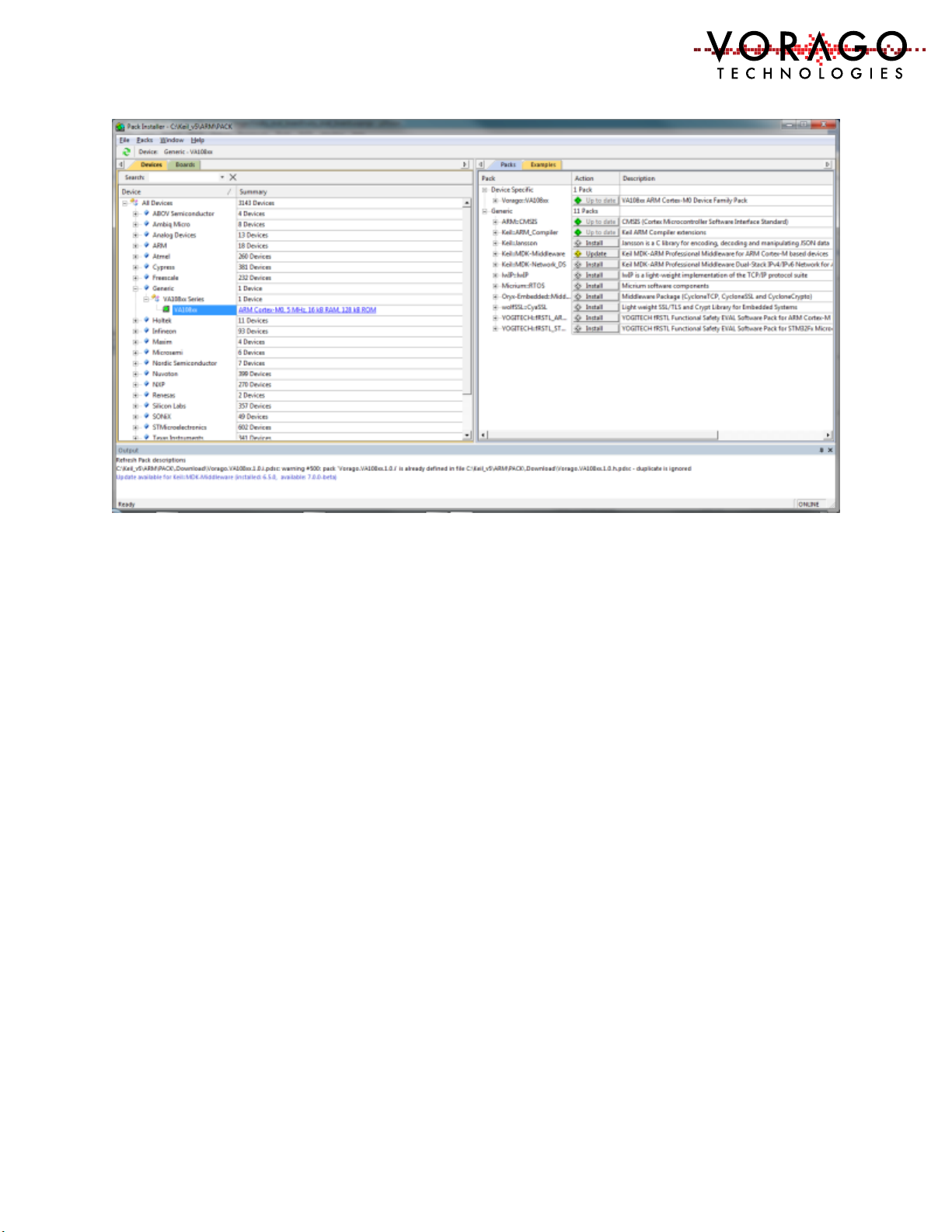This screenshot has width=952, height=1232.
Task: Select the SONiX vendor entry
Action: pos(162,417)
